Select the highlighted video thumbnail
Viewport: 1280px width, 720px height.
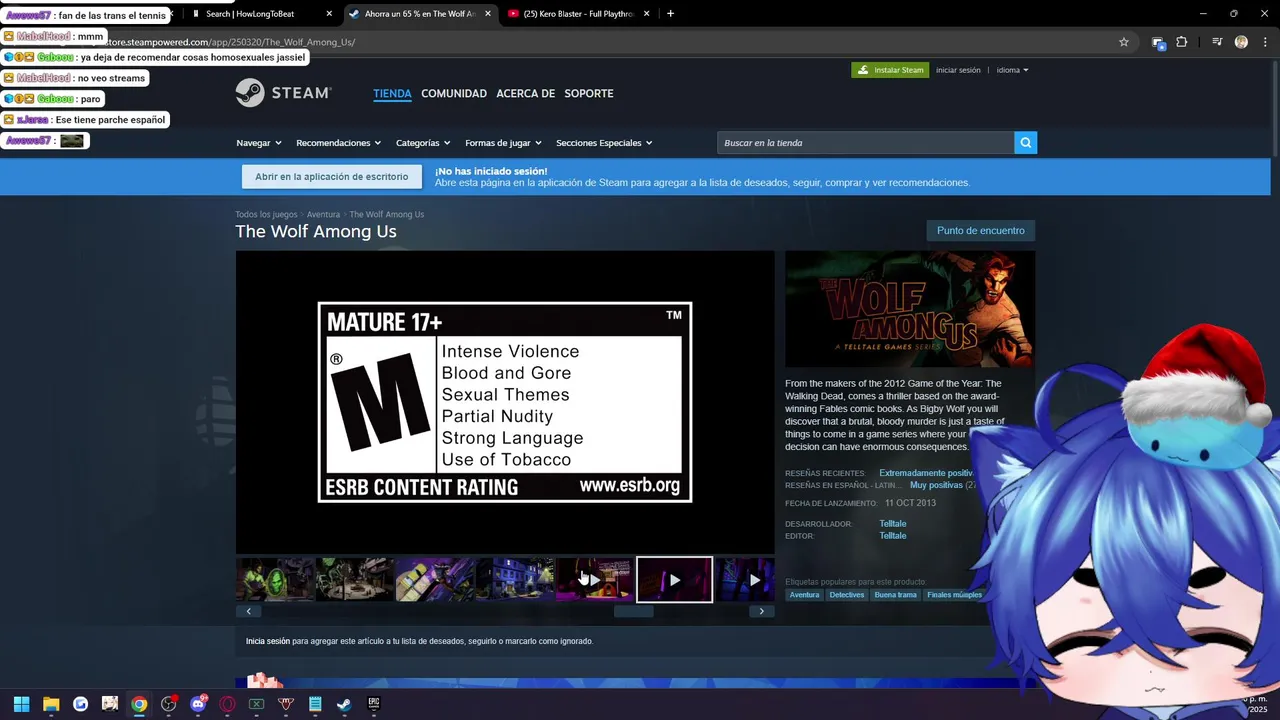[675, 580]
